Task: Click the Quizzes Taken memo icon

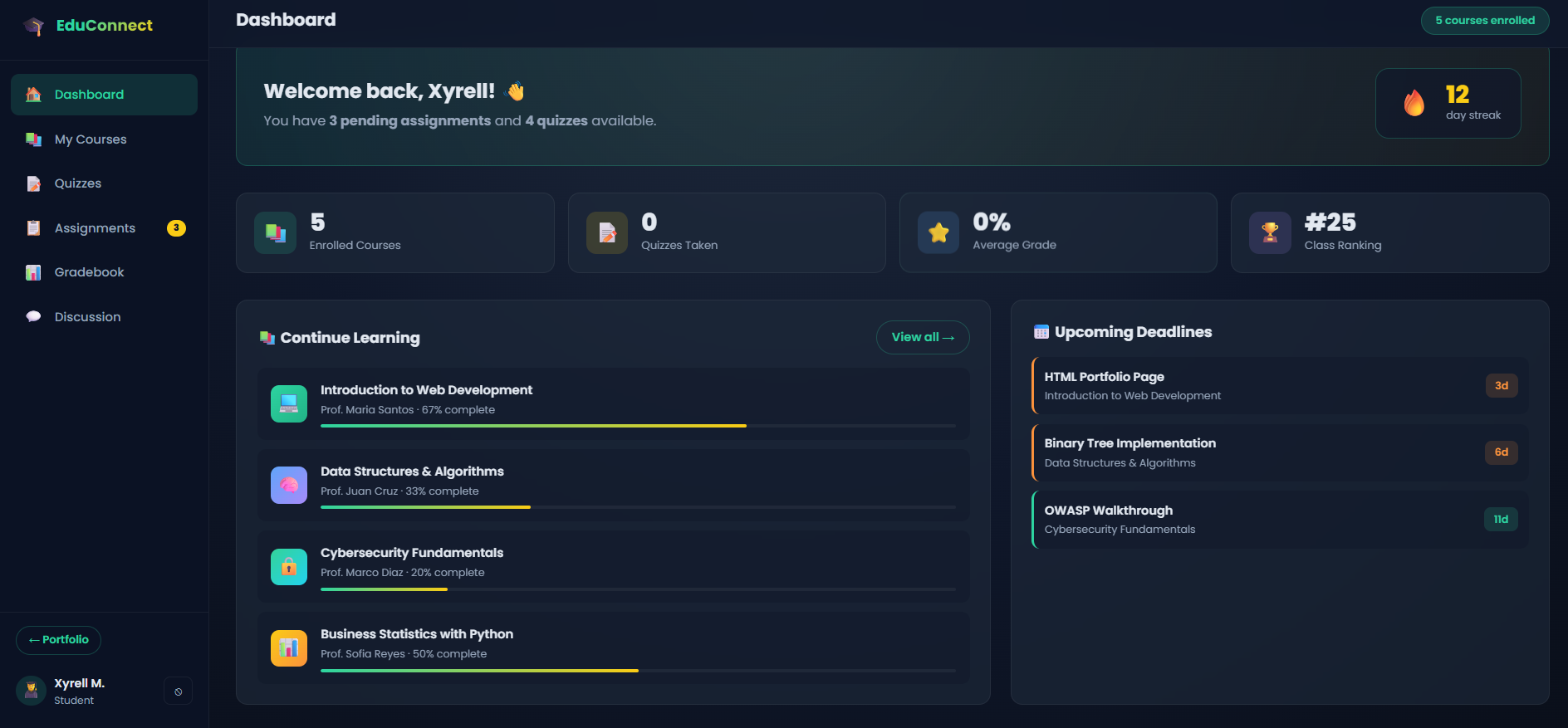Action: [607, 233]
